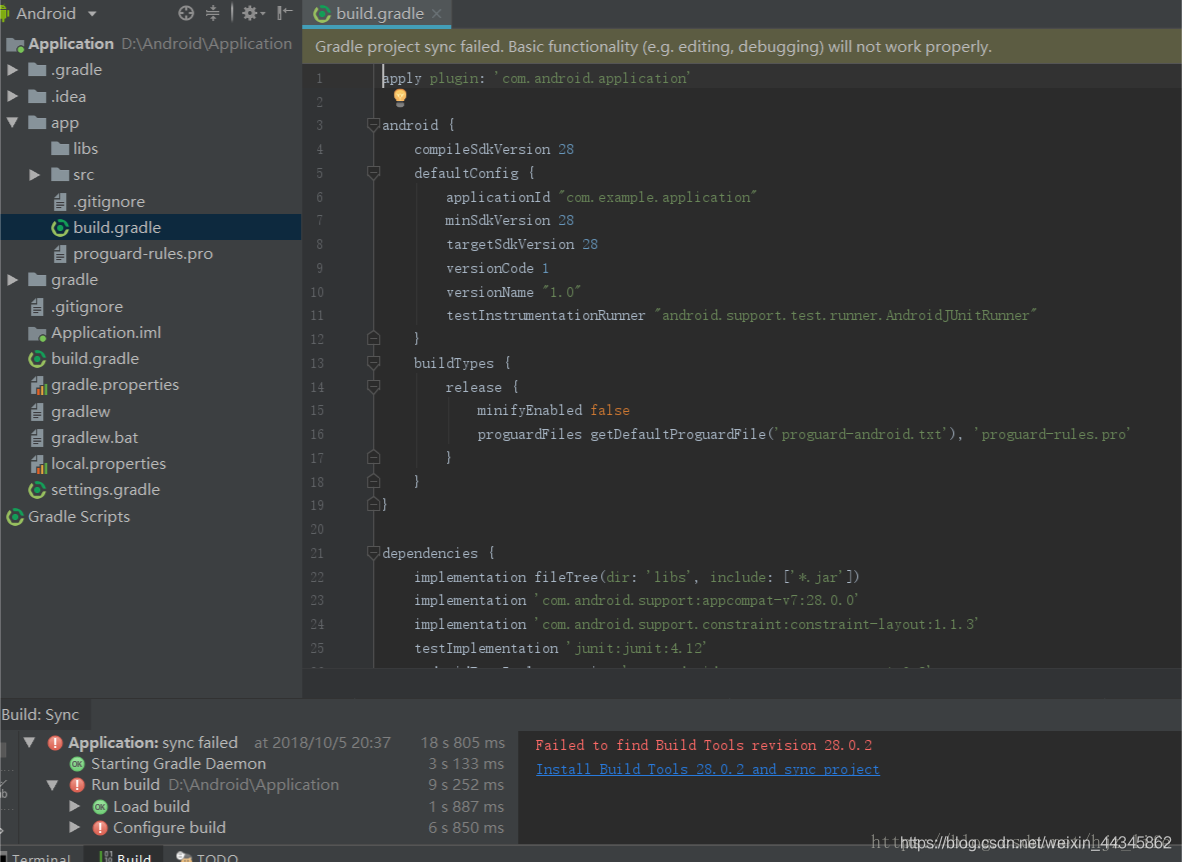This screenshot has width=1182, height=862.
Task: Open the Build tool window tab
Action: 126,857
